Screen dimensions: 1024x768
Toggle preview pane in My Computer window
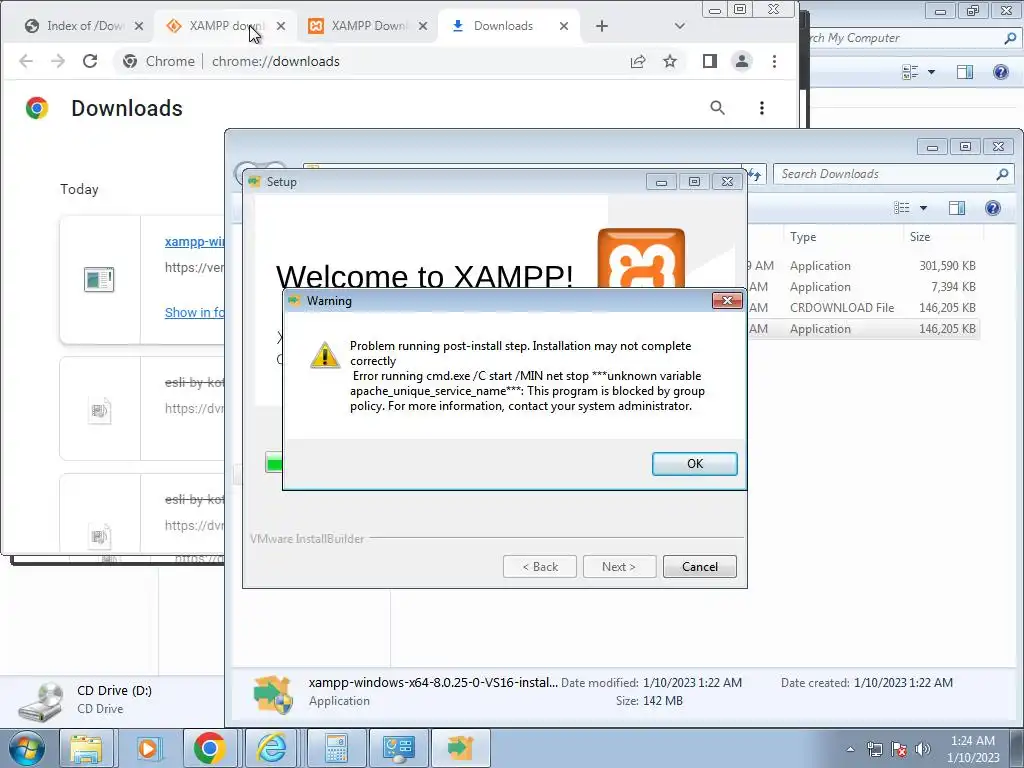point(965,72)
